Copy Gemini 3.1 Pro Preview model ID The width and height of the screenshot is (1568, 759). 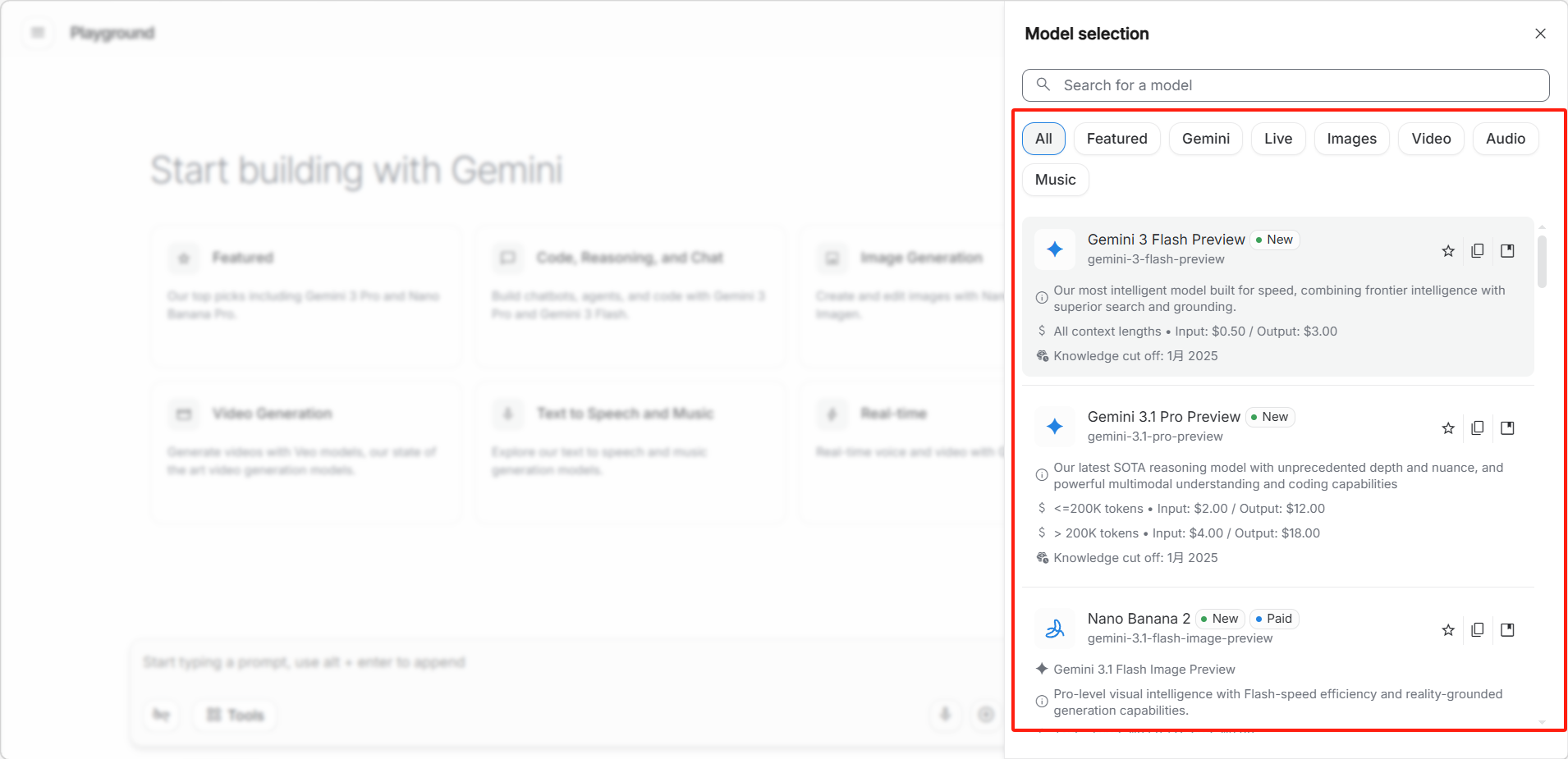click(x=1478, y=428)
